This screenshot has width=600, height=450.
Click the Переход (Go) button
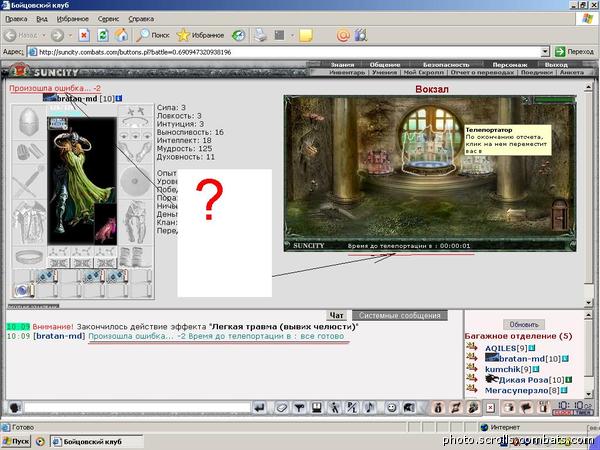574,52
